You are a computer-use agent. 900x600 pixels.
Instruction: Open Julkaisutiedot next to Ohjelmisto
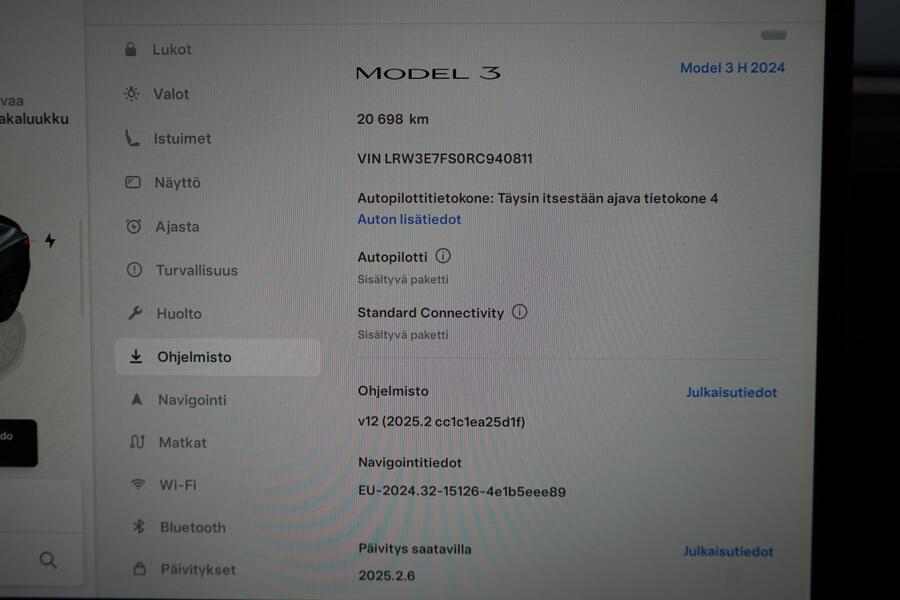[x=731, y=392]
